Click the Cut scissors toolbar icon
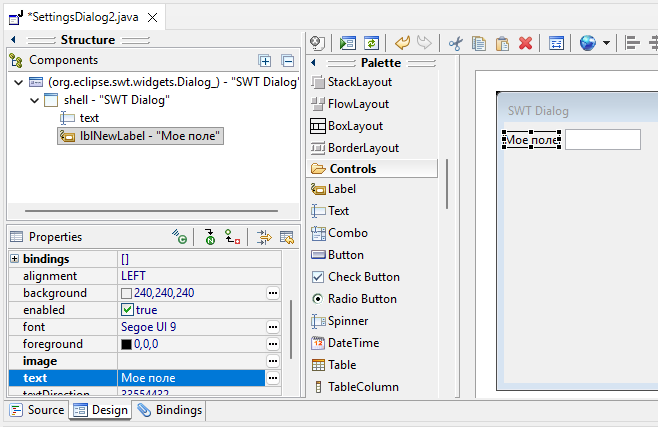This screenshot has width=658, height=427. coord(455,43)
